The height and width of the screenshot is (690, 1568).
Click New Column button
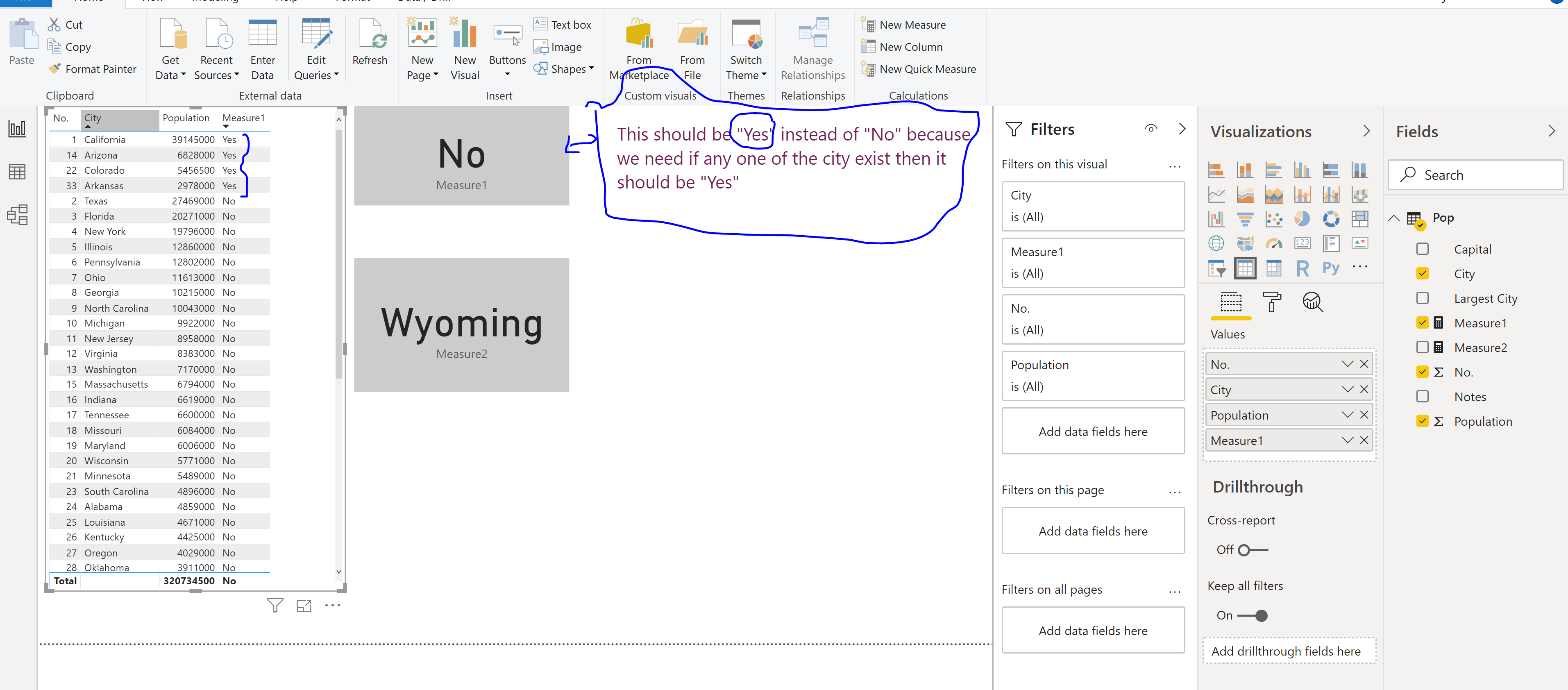click(902, 47)
